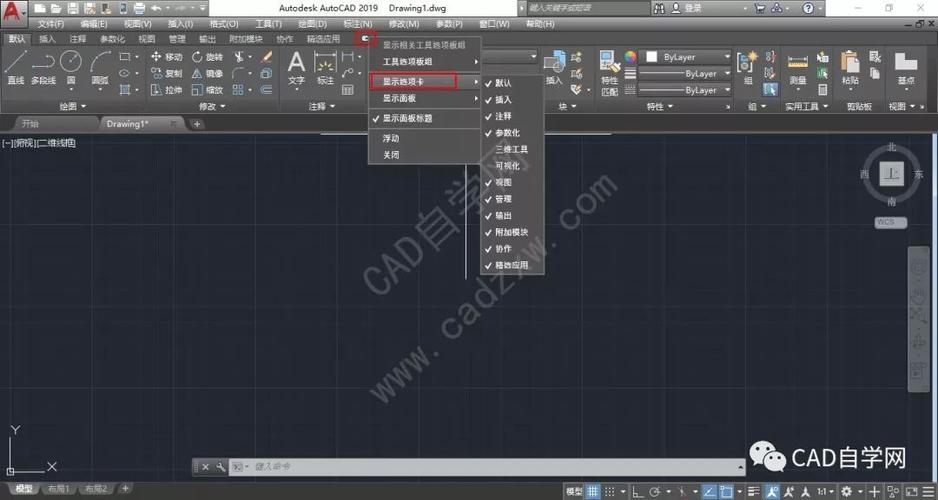Screen dimensions: 938x500
Task: Open 工具选项板组 submenu
Action: (425, 62)
